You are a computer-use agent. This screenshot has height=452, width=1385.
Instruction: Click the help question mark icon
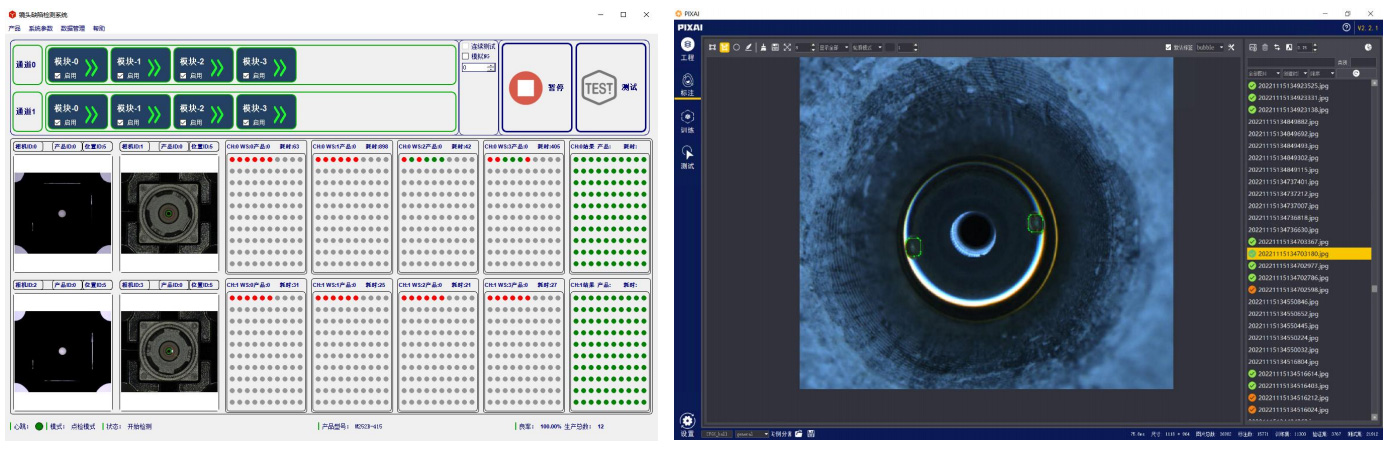(1346, 28)
